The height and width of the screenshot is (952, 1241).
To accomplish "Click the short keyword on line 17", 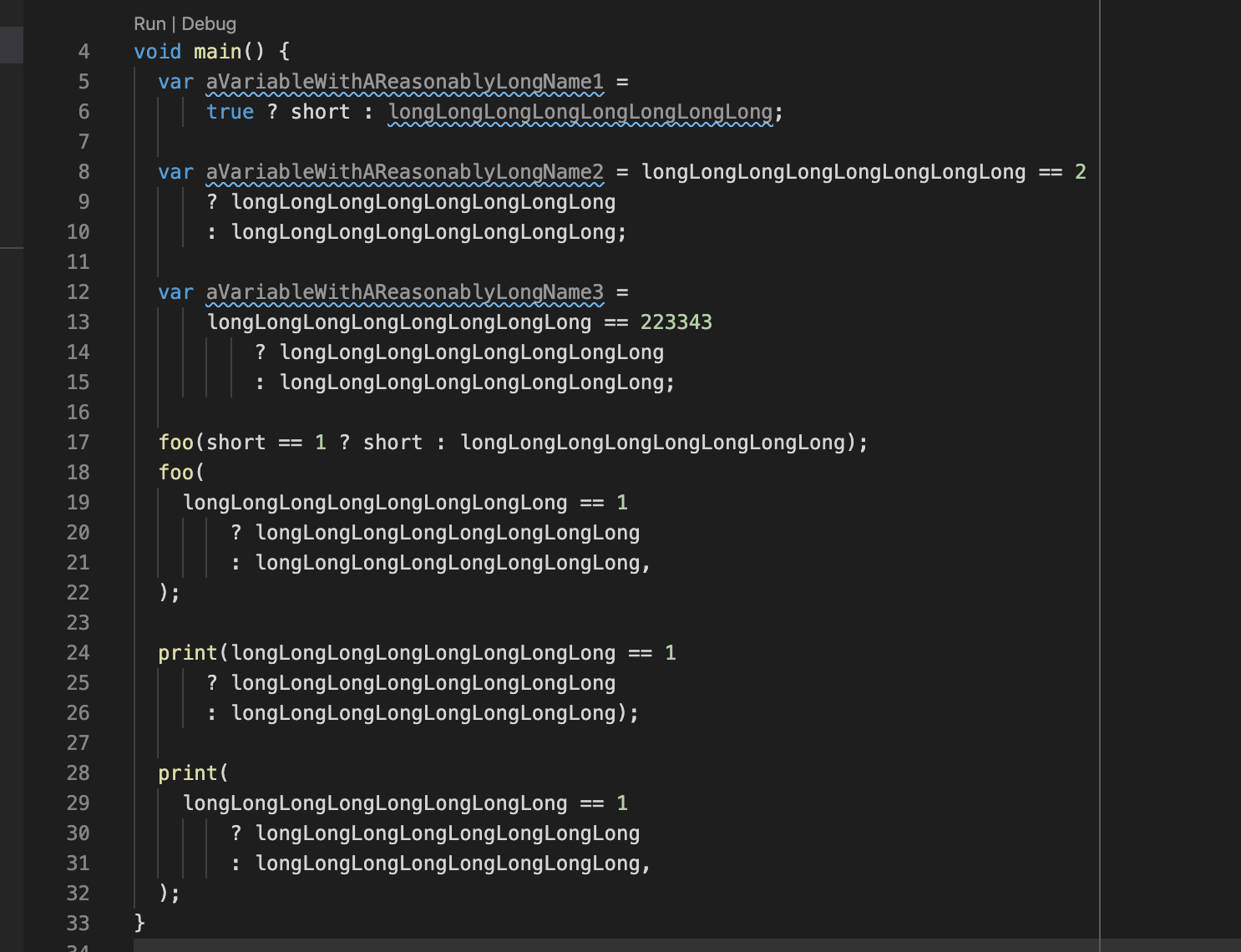I will [236, 442].
